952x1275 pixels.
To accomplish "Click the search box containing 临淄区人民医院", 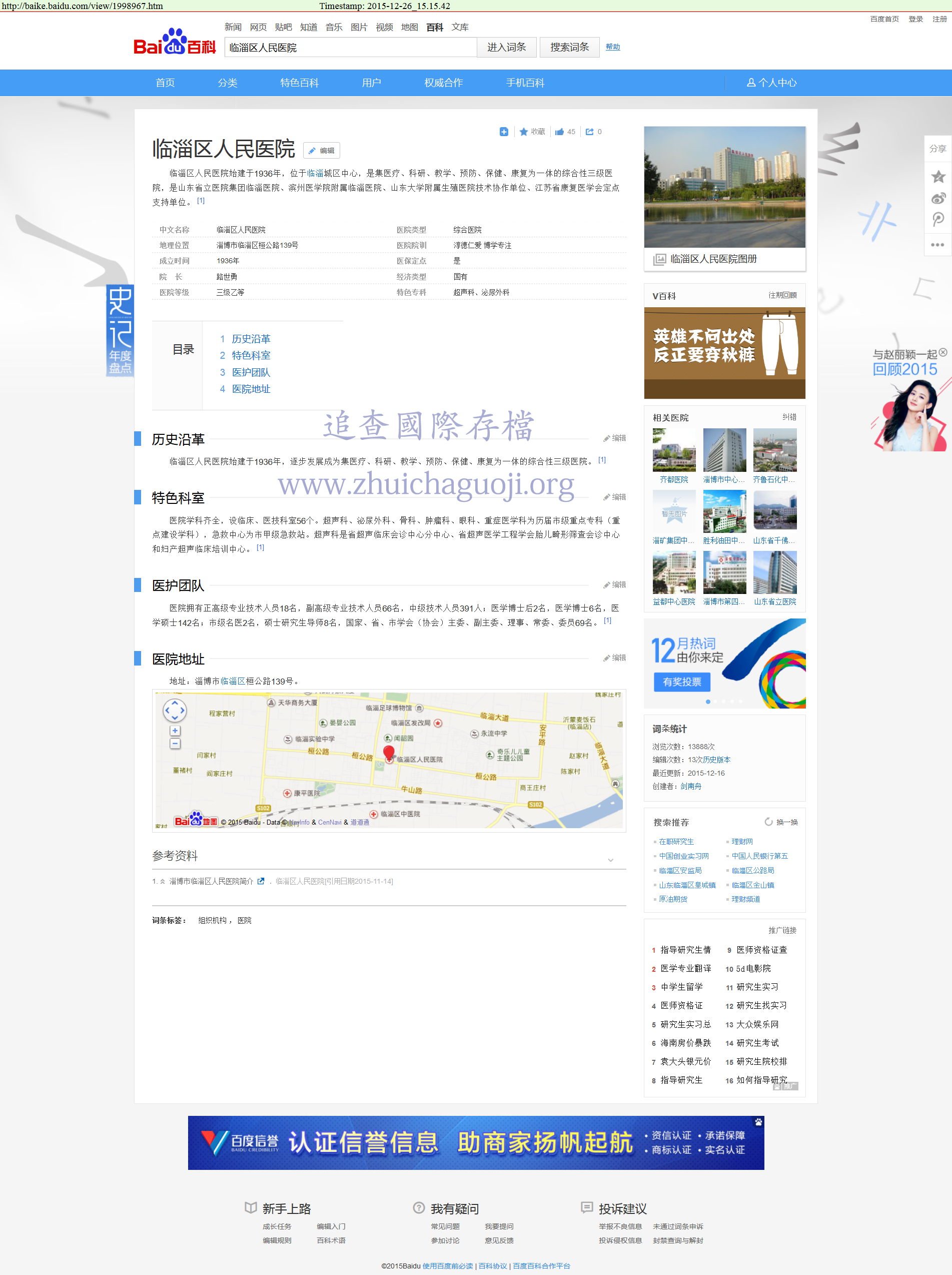I will (350, 47).
